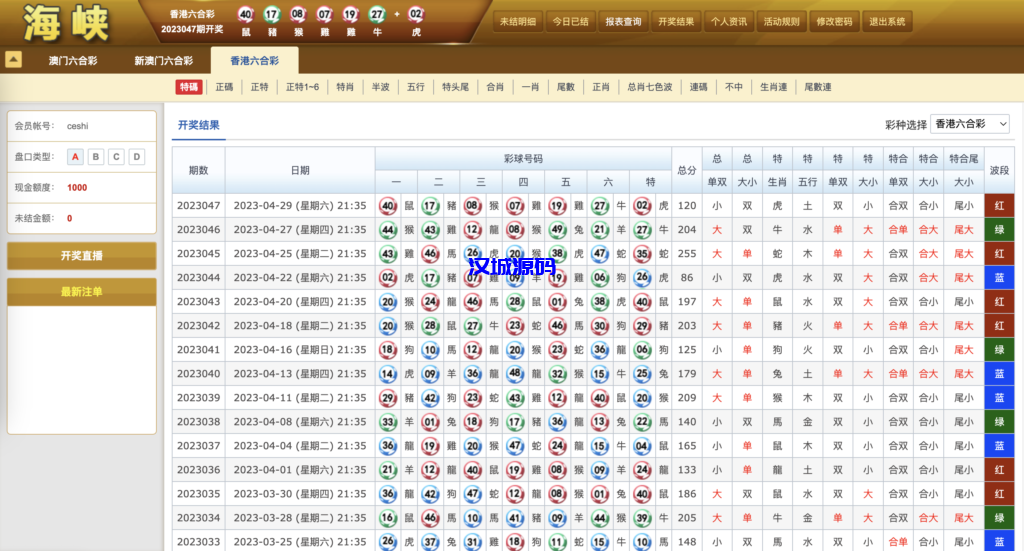This screenshot has height=551, width=1024.
Task: Open the 开奖结果 section tab
Action: tap(199, 125)
